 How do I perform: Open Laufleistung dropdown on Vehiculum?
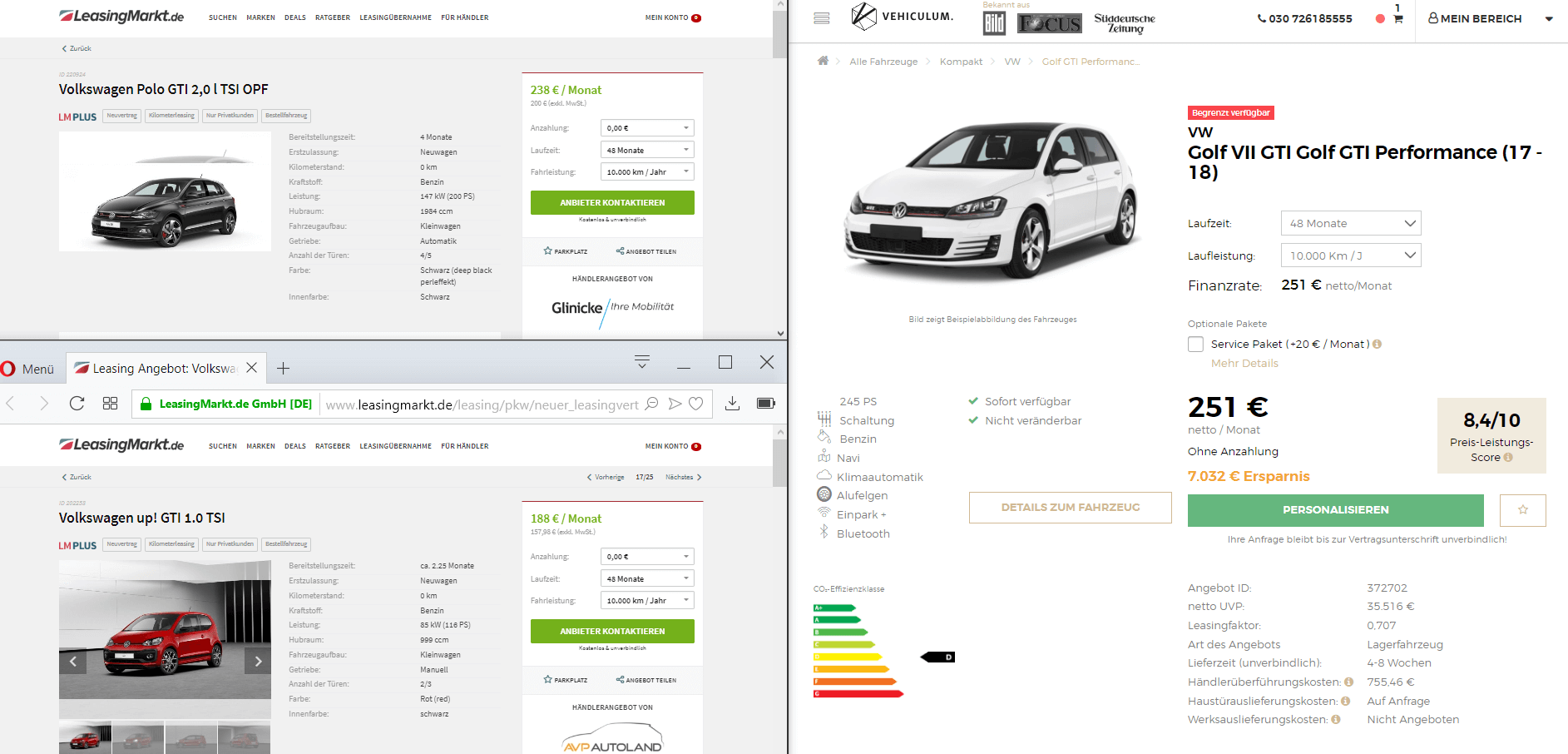point(1351,255)
